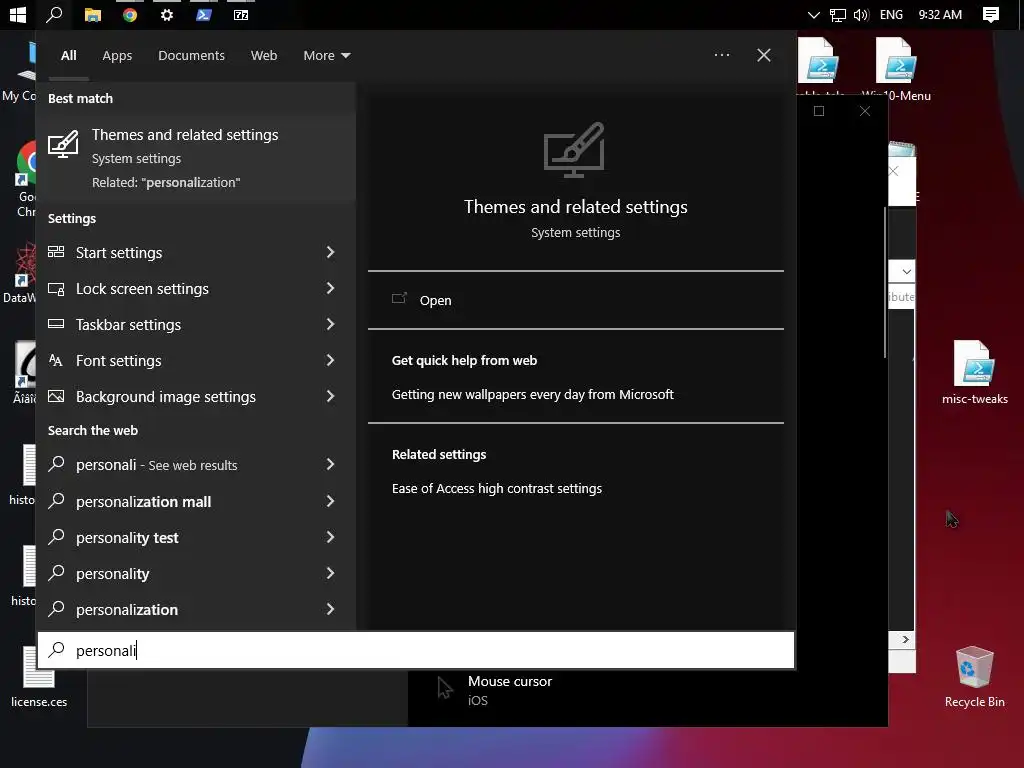Open File Explorer from the taskbar
Viewport: 1024px width, 768px height.
93,14
